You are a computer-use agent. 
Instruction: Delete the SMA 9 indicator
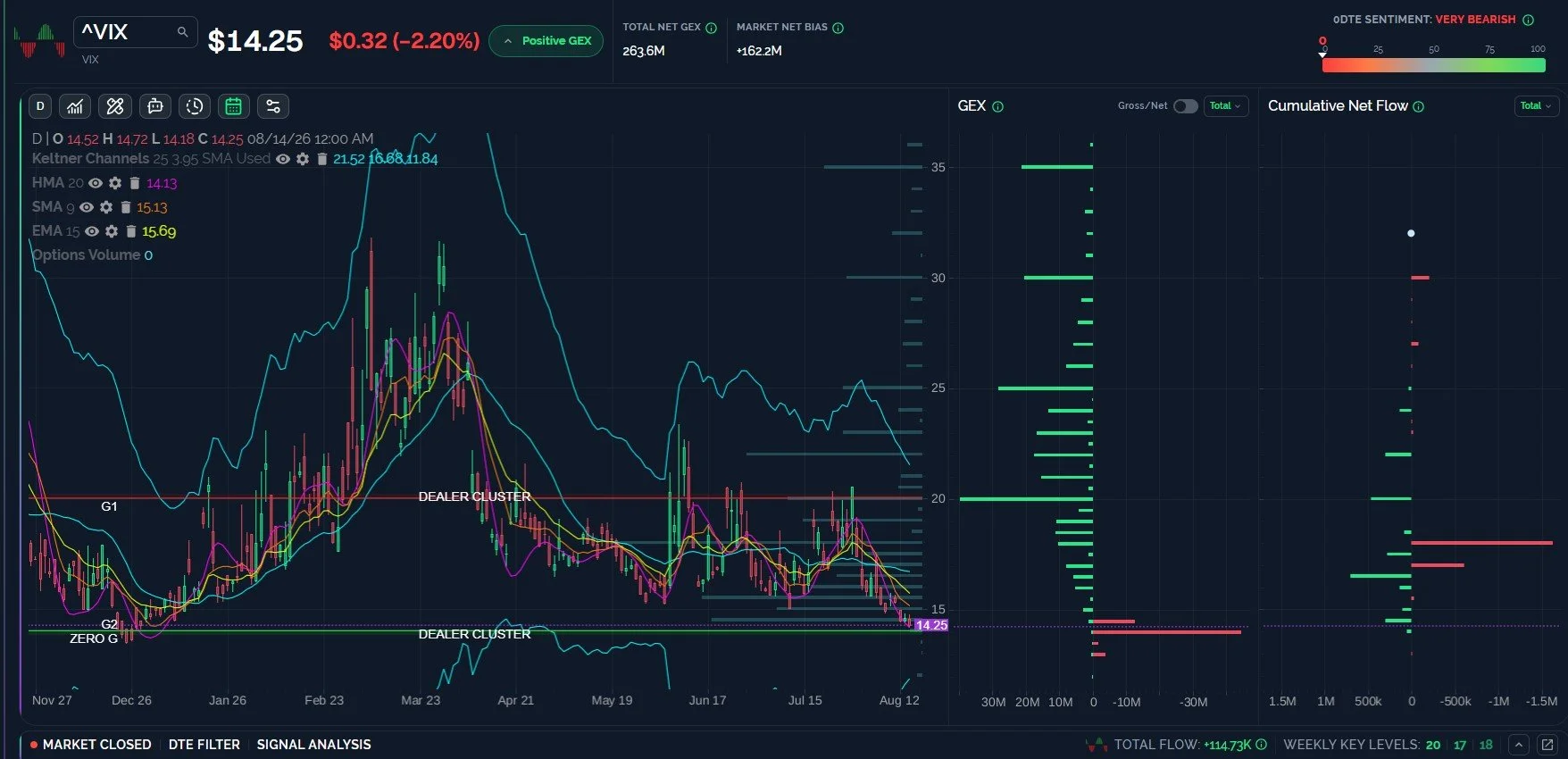click(x=126, y=207)
